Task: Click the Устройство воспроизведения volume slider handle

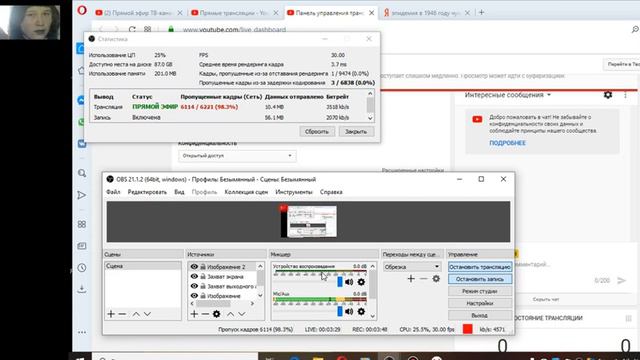Action: point(340,282)
